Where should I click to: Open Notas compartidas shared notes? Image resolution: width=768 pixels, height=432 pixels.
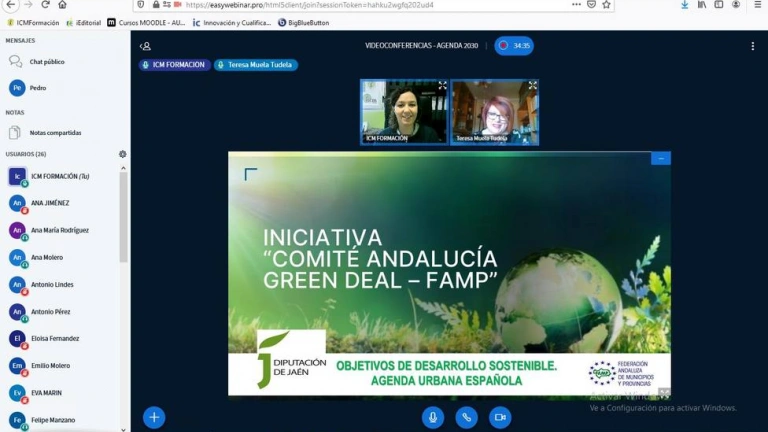pyautogui.click(x=55, y=132)
